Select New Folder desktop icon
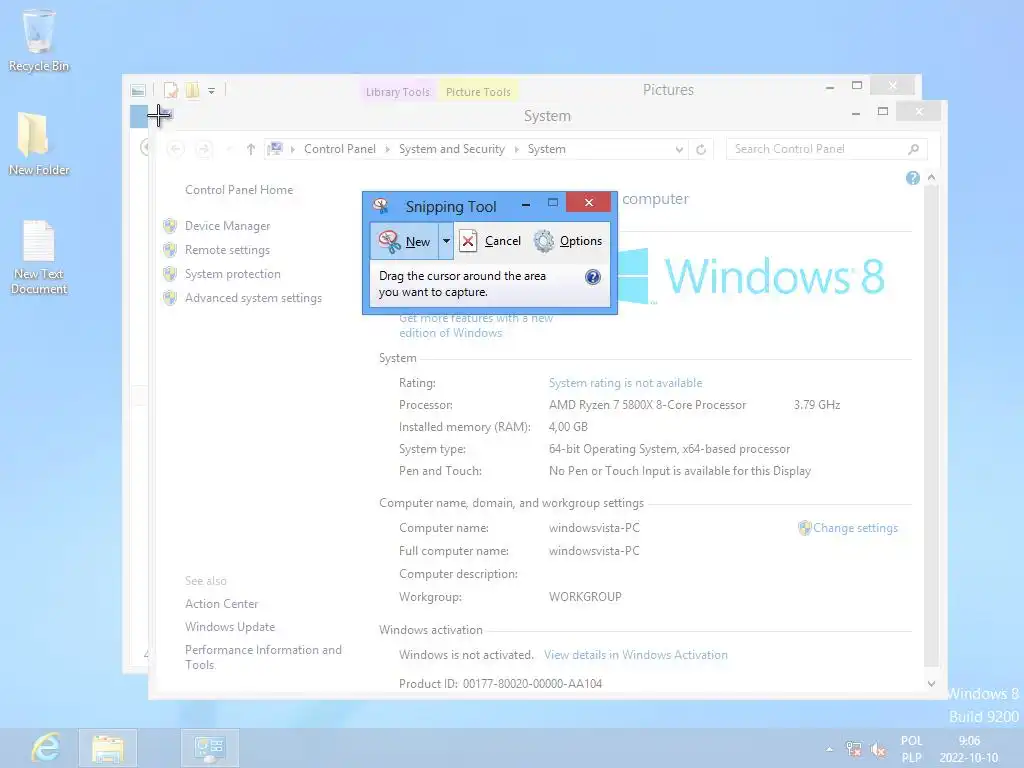Viewport: 1024px width, 768px height. (x=39, y=144)
